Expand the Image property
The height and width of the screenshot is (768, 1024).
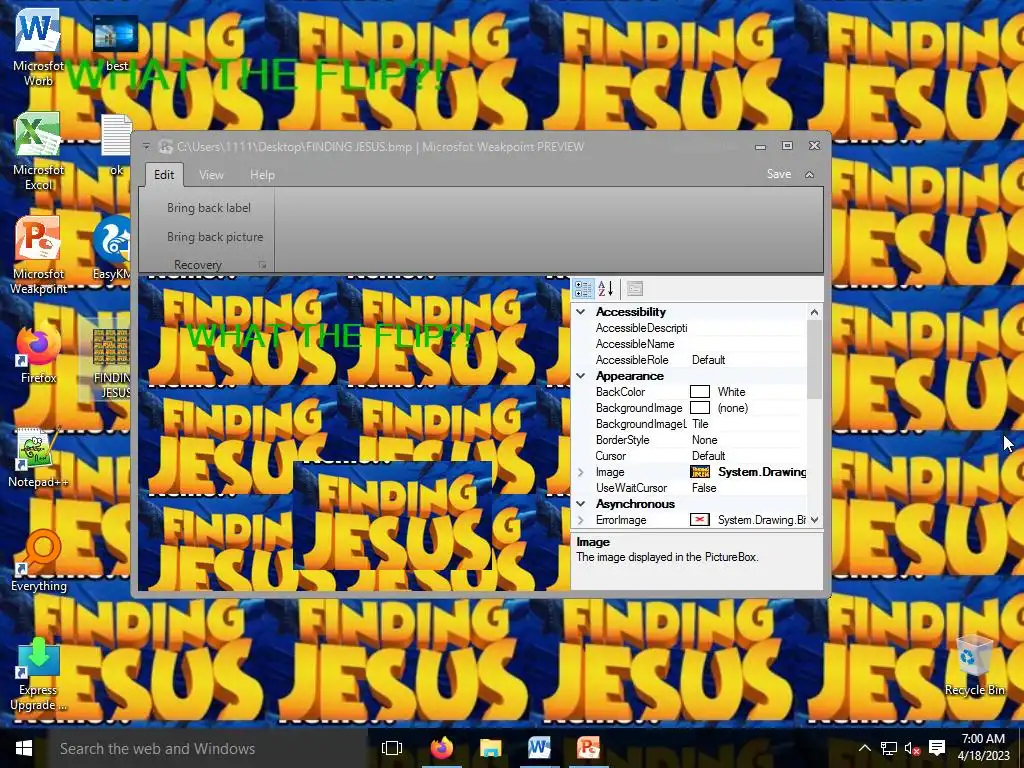(x=581, y=472)
